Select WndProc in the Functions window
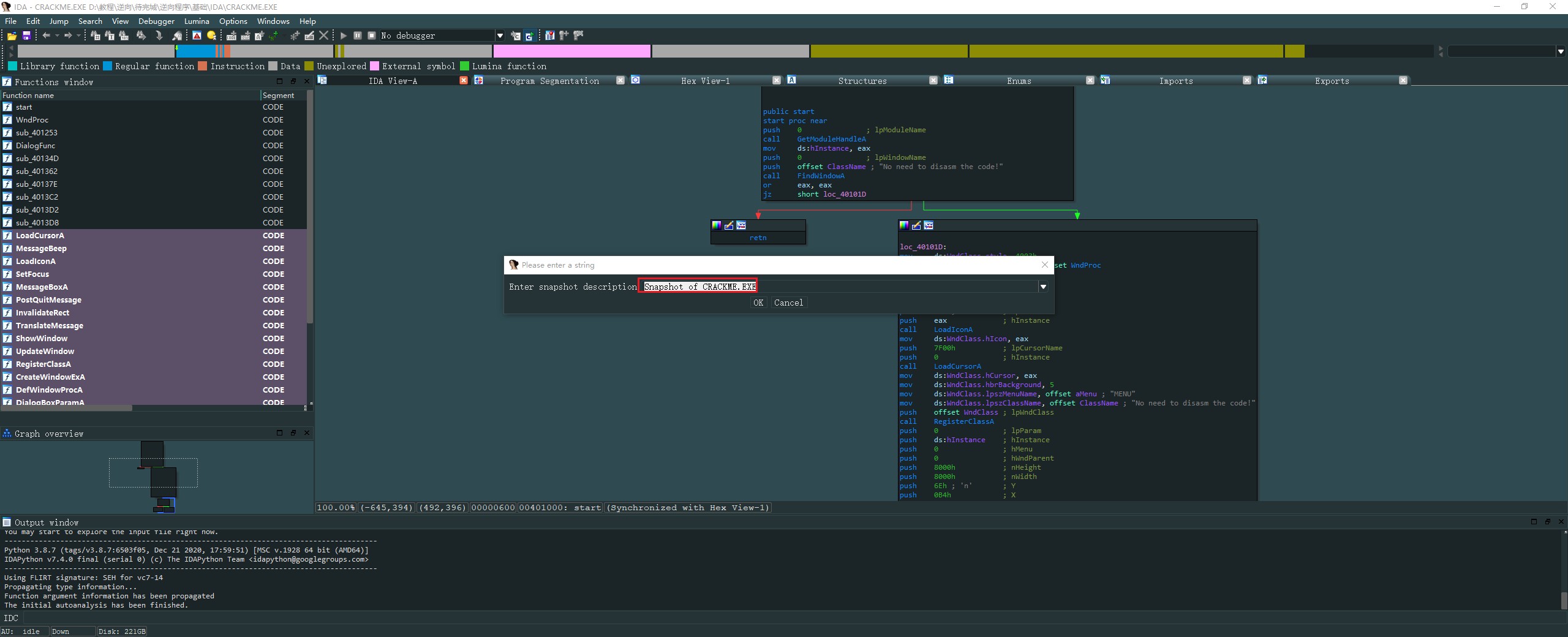 32,120
